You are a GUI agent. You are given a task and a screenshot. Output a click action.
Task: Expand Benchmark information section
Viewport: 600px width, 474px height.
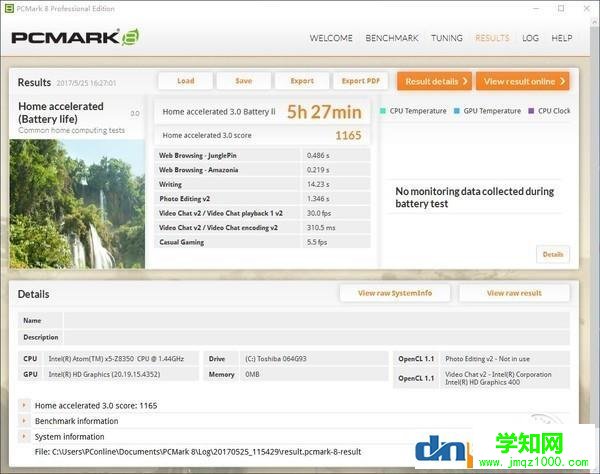pyautogui.click(x=24, y=421)
